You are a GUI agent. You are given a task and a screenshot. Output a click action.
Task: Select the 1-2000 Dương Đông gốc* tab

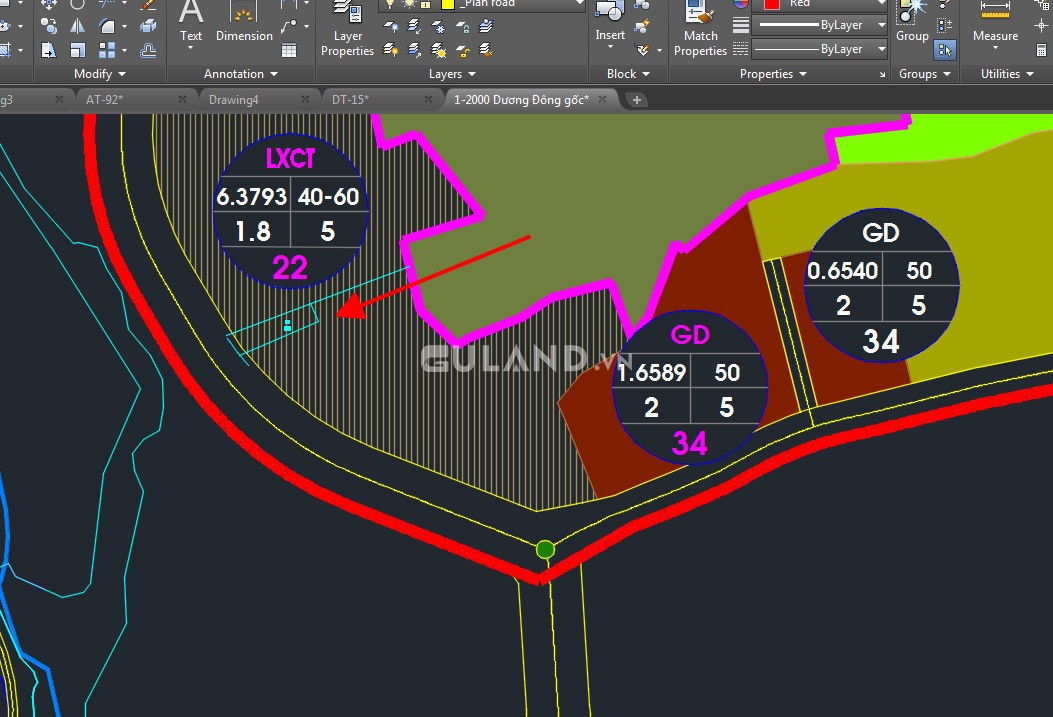tap(521, 99)
